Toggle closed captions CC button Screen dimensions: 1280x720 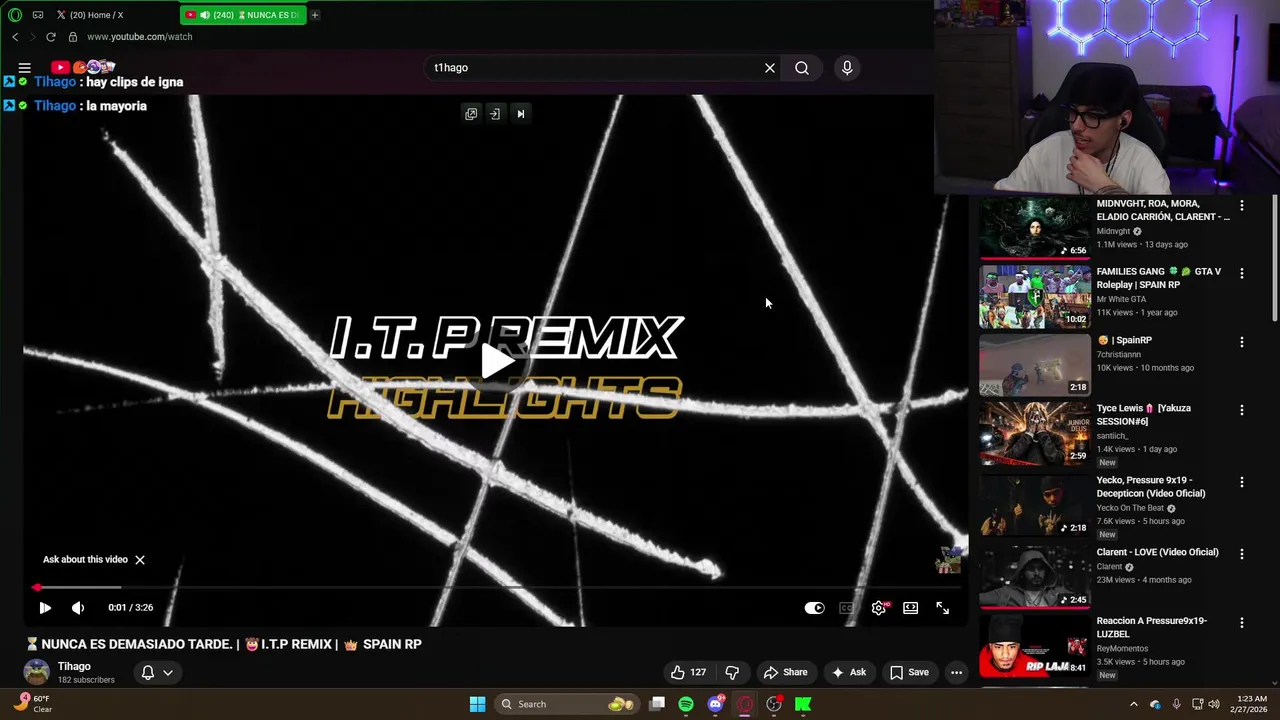[x=846, y=608]
